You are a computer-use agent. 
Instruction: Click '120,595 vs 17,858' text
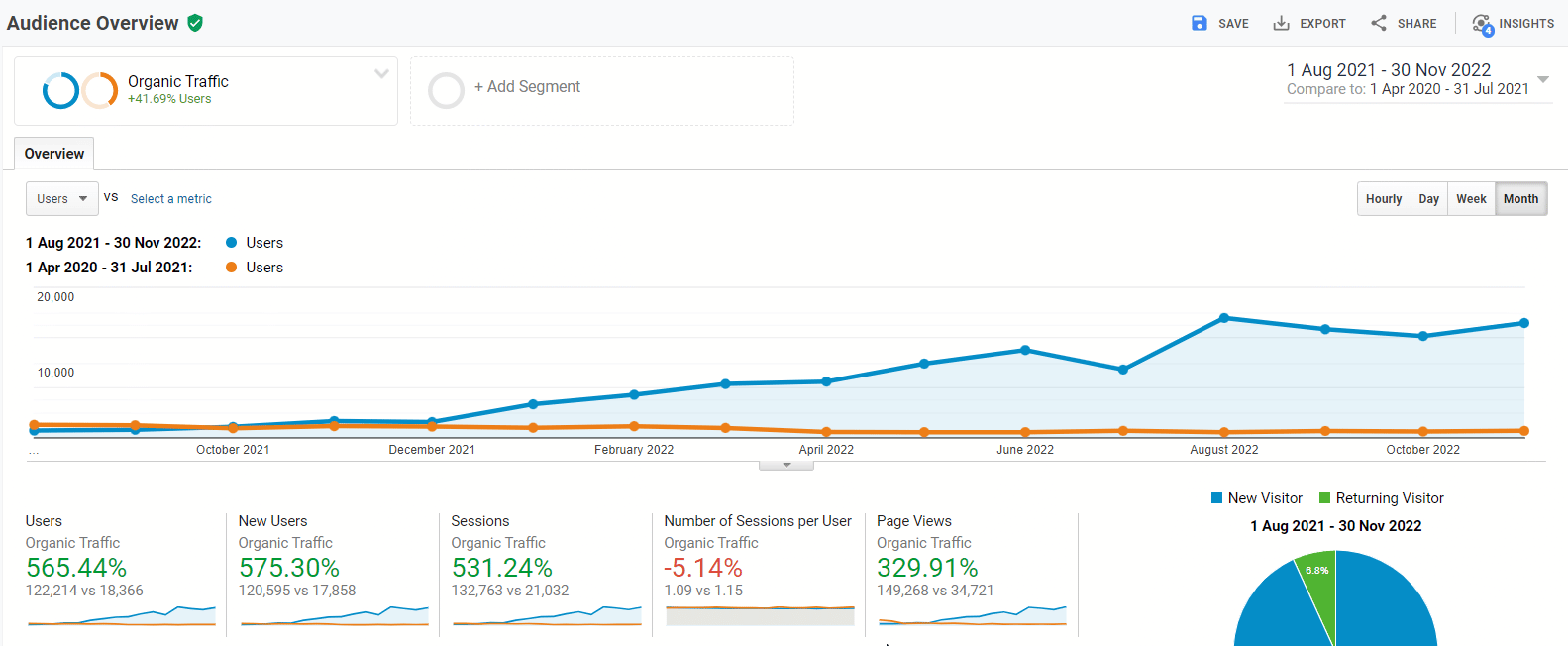click(297, 591)
